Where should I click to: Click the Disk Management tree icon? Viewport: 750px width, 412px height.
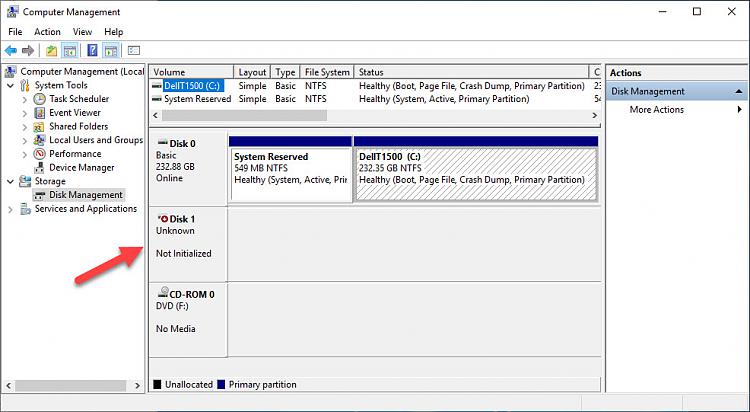(39, 195)
